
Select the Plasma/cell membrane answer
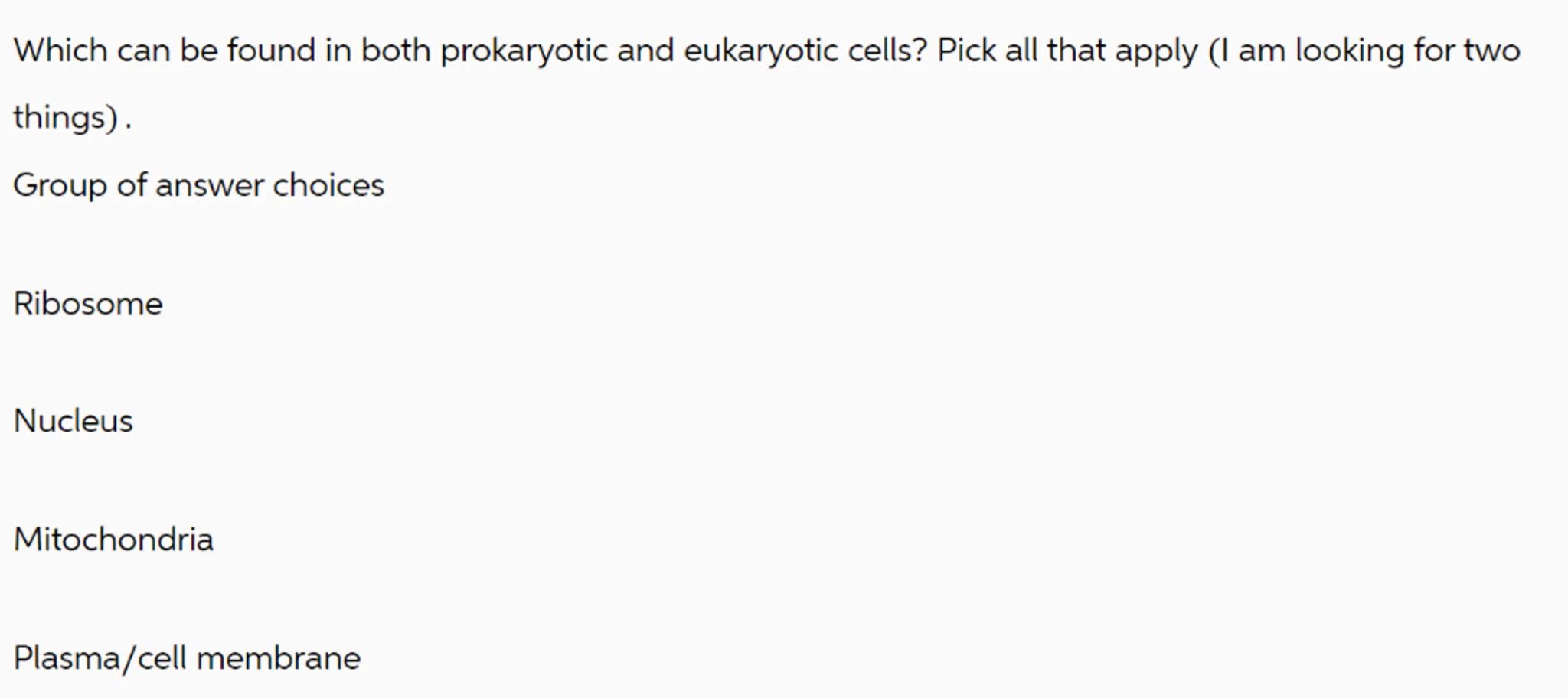pos(187,658)
